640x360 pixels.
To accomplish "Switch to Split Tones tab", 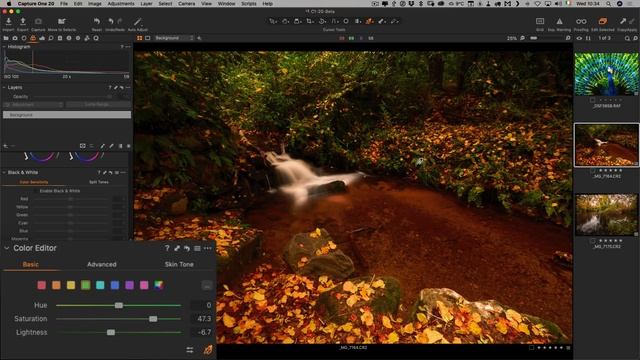I will tap(99, 182).
